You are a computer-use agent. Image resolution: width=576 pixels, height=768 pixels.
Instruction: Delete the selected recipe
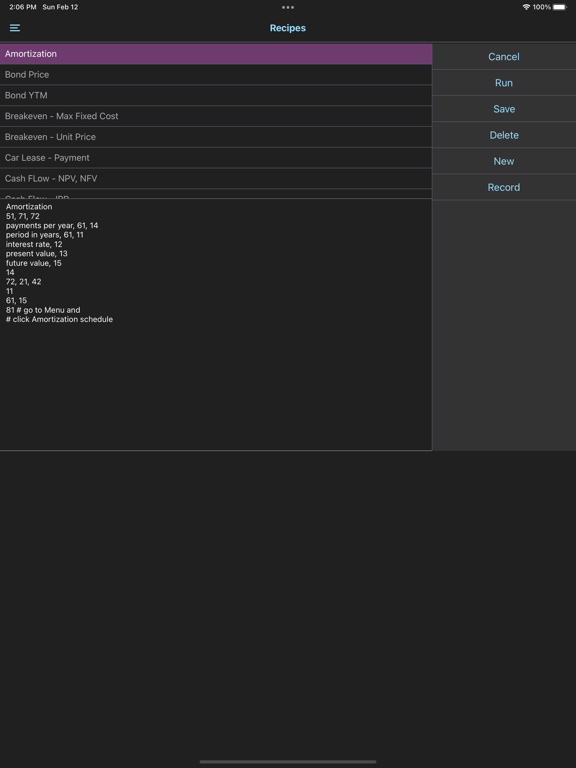pos(504,135)
